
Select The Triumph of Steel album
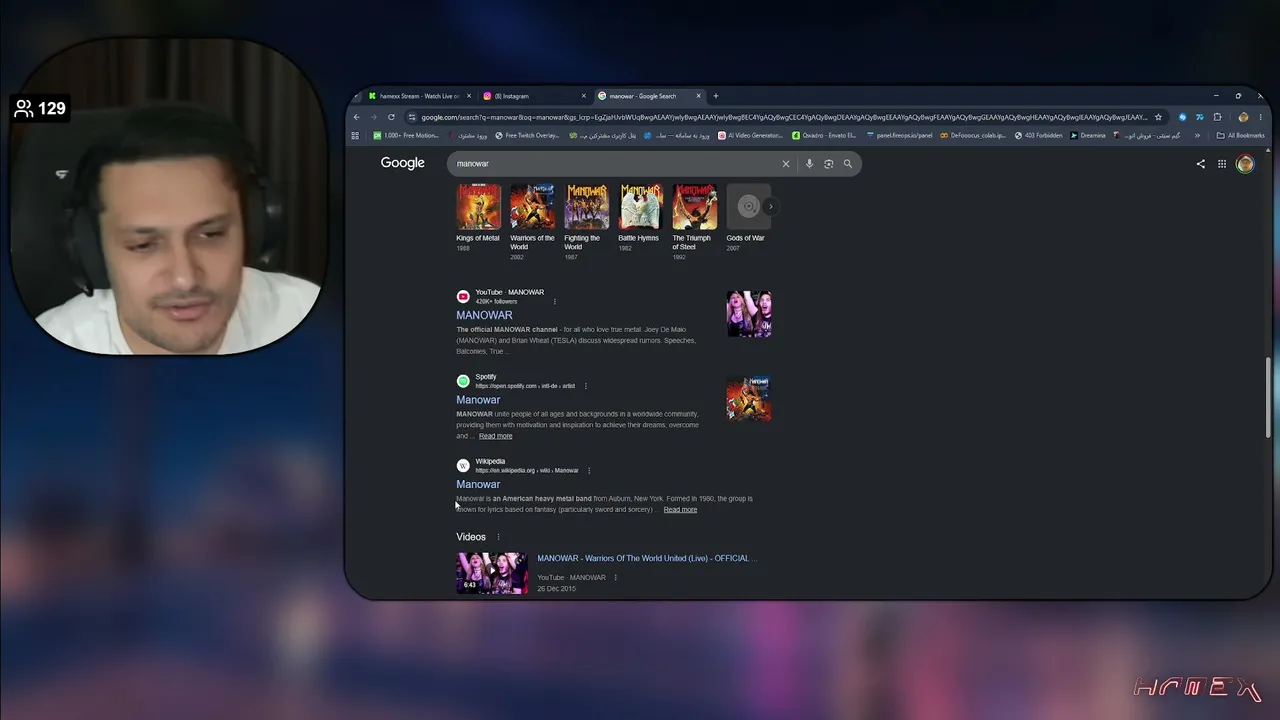694,207
